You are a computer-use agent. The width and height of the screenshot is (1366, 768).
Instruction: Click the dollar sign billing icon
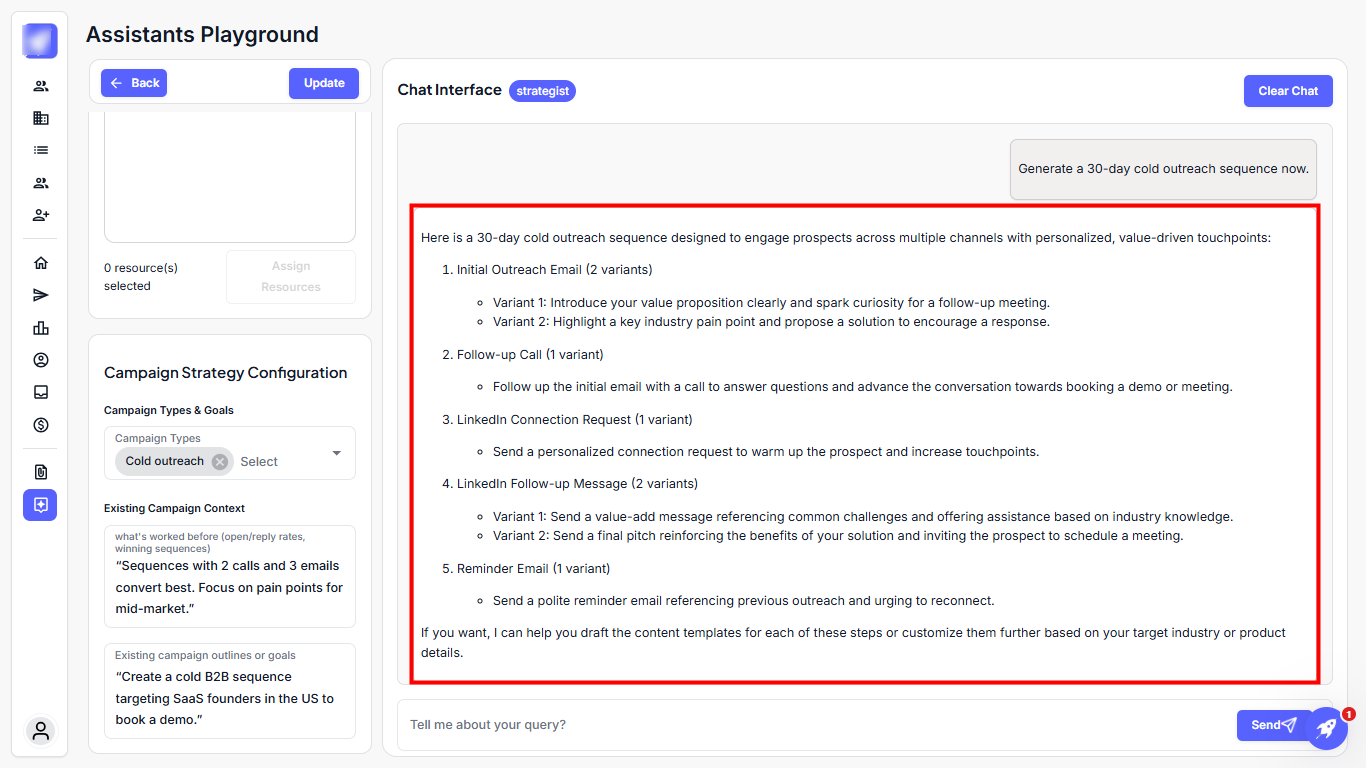(41, 425)
